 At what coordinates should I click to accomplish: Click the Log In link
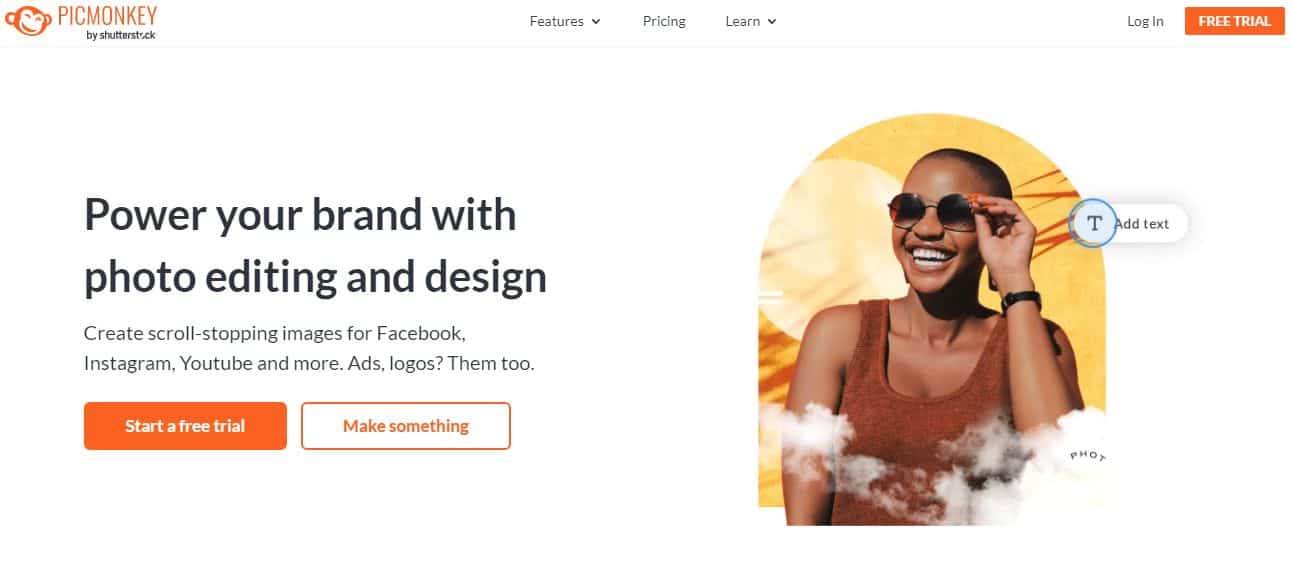click(x=1145, y=21)
